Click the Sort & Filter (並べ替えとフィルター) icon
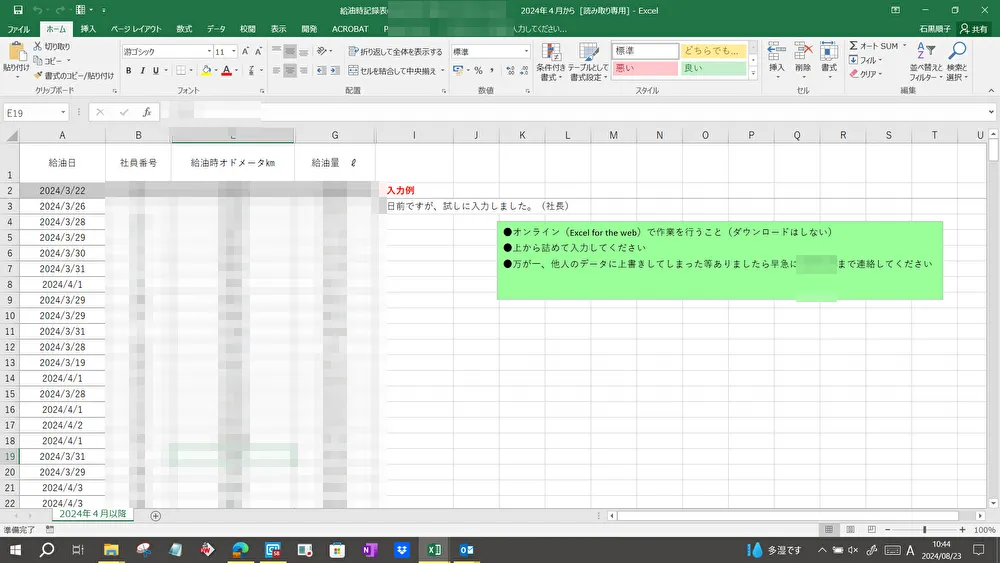Screen dimensions: 1000x563 [x=925, y=61]
